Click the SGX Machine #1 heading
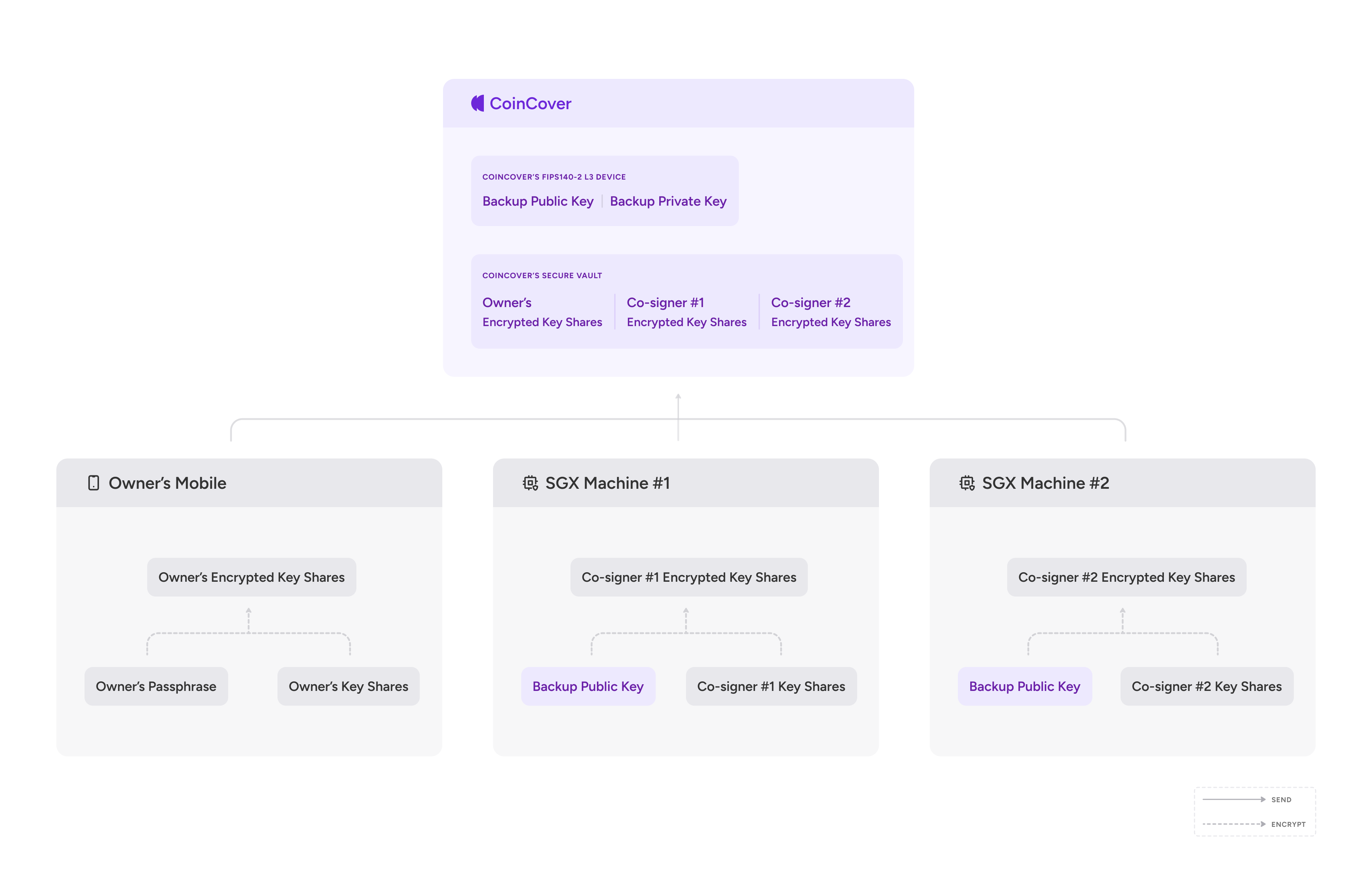 click(607, 483)
